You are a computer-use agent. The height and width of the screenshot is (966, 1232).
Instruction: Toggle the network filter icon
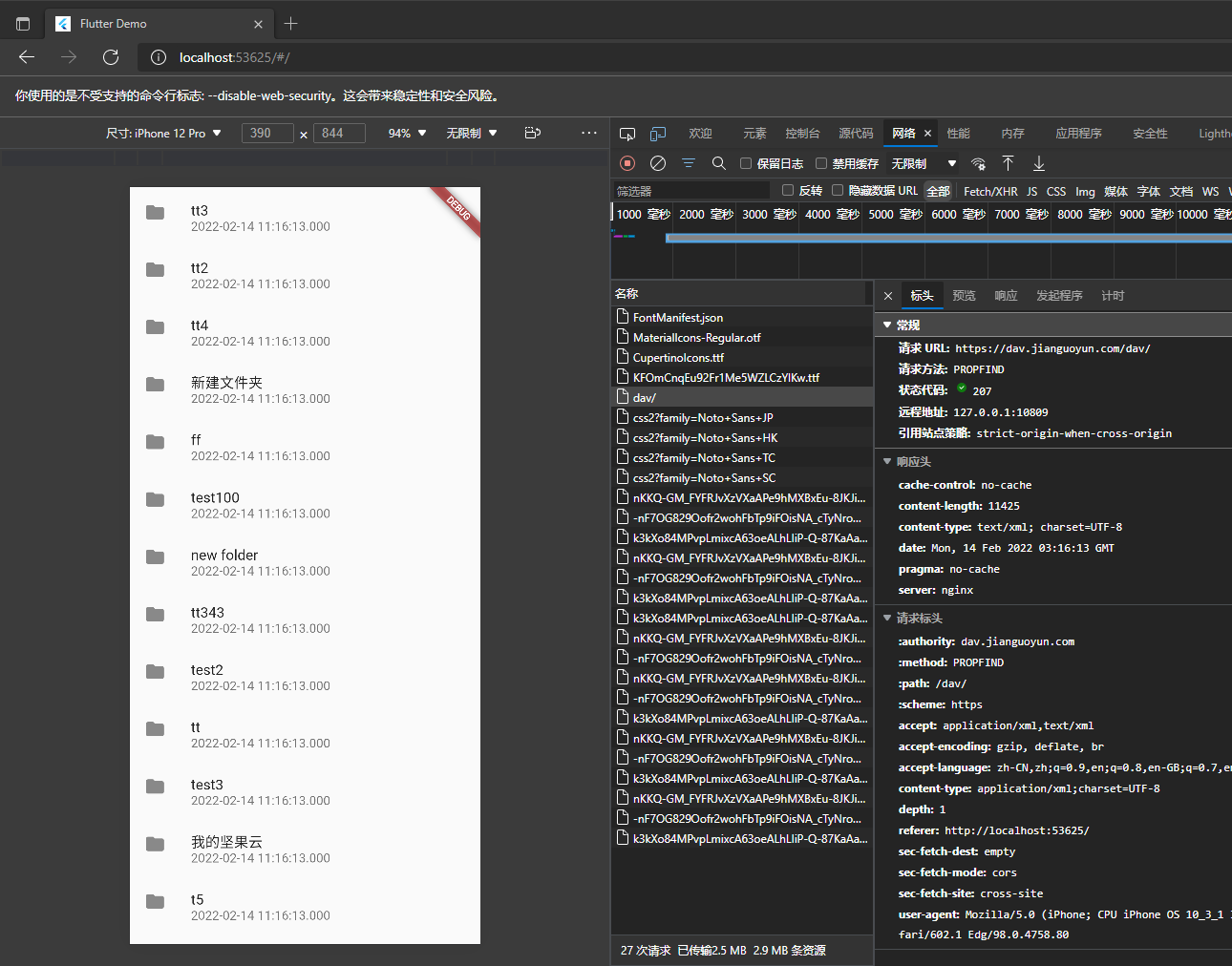pos(688,163)
